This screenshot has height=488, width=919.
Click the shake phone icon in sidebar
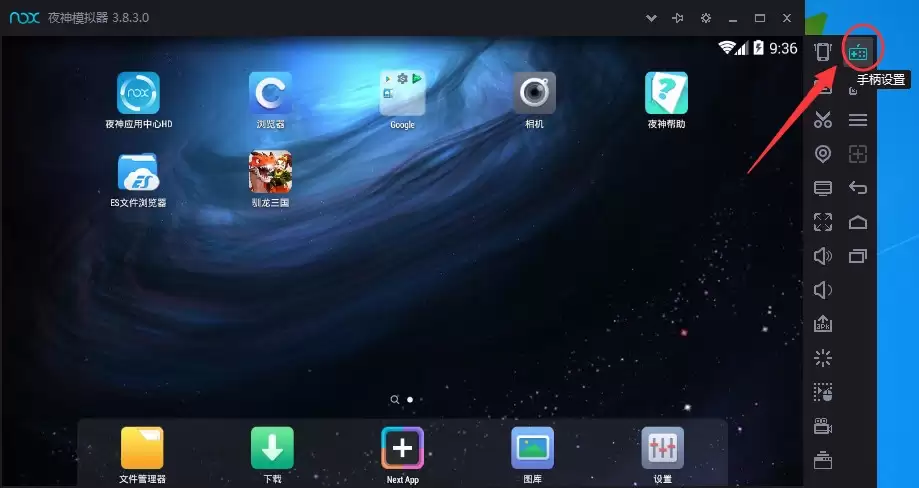823,52
